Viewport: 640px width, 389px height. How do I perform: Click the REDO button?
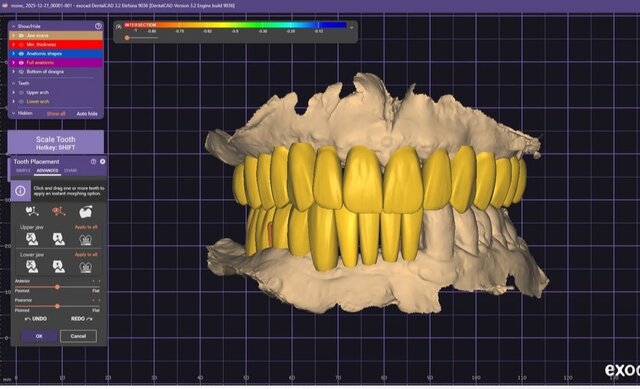[x=82, y=319]
